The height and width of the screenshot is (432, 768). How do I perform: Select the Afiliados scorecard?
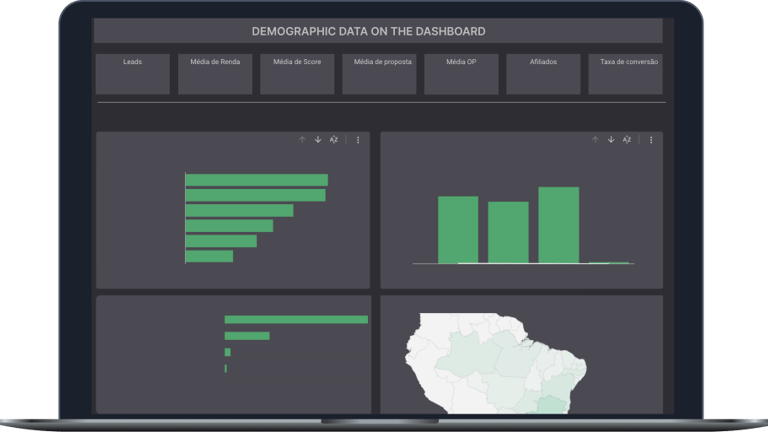543,74
